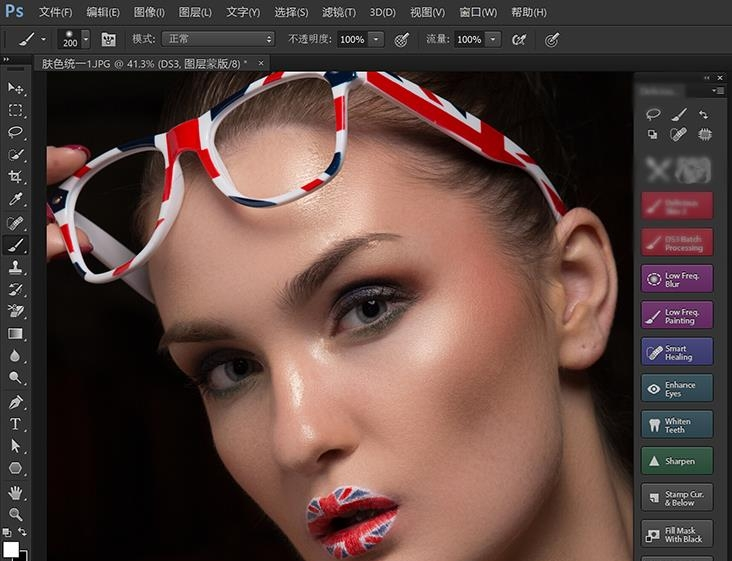Activate the Clone Stamp tool
732x561 pixels.
click(16, 267)
